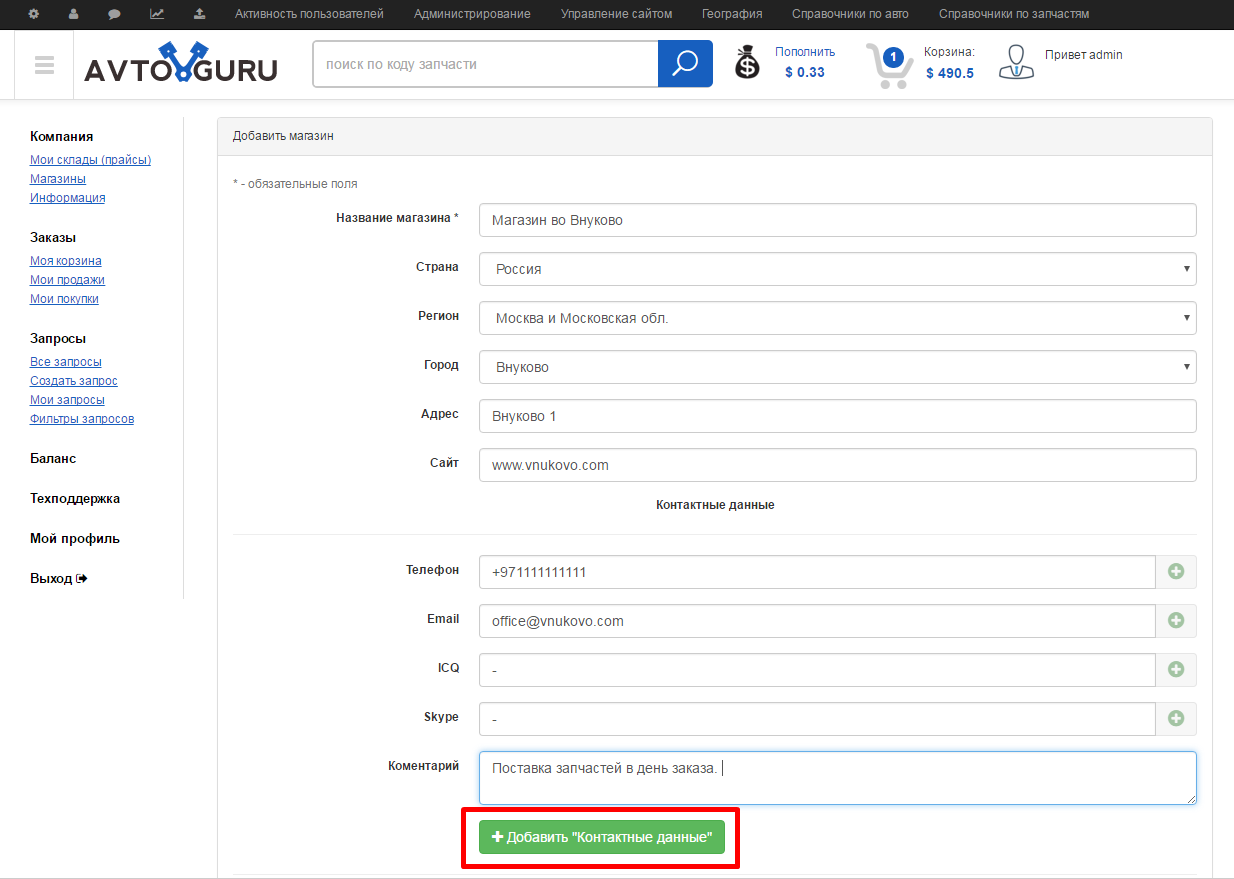Click the settings gear icon in top bar
This screenshot has width=1234, height=879.
tap(33, 14)
